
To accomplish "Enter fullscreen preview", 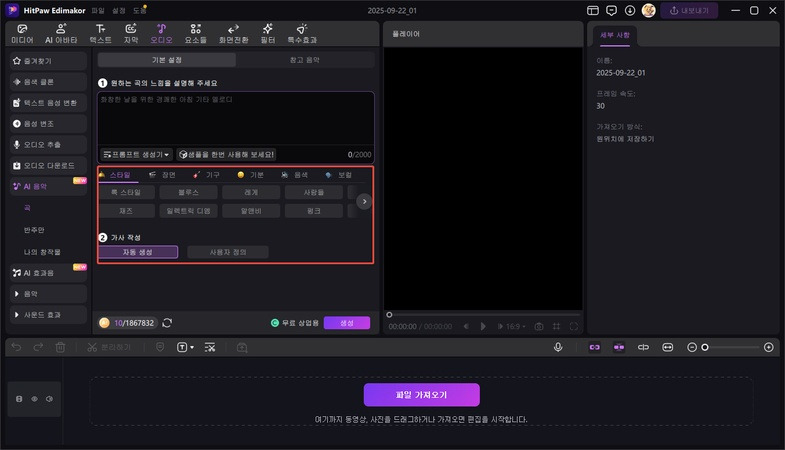I will (574, 326).
